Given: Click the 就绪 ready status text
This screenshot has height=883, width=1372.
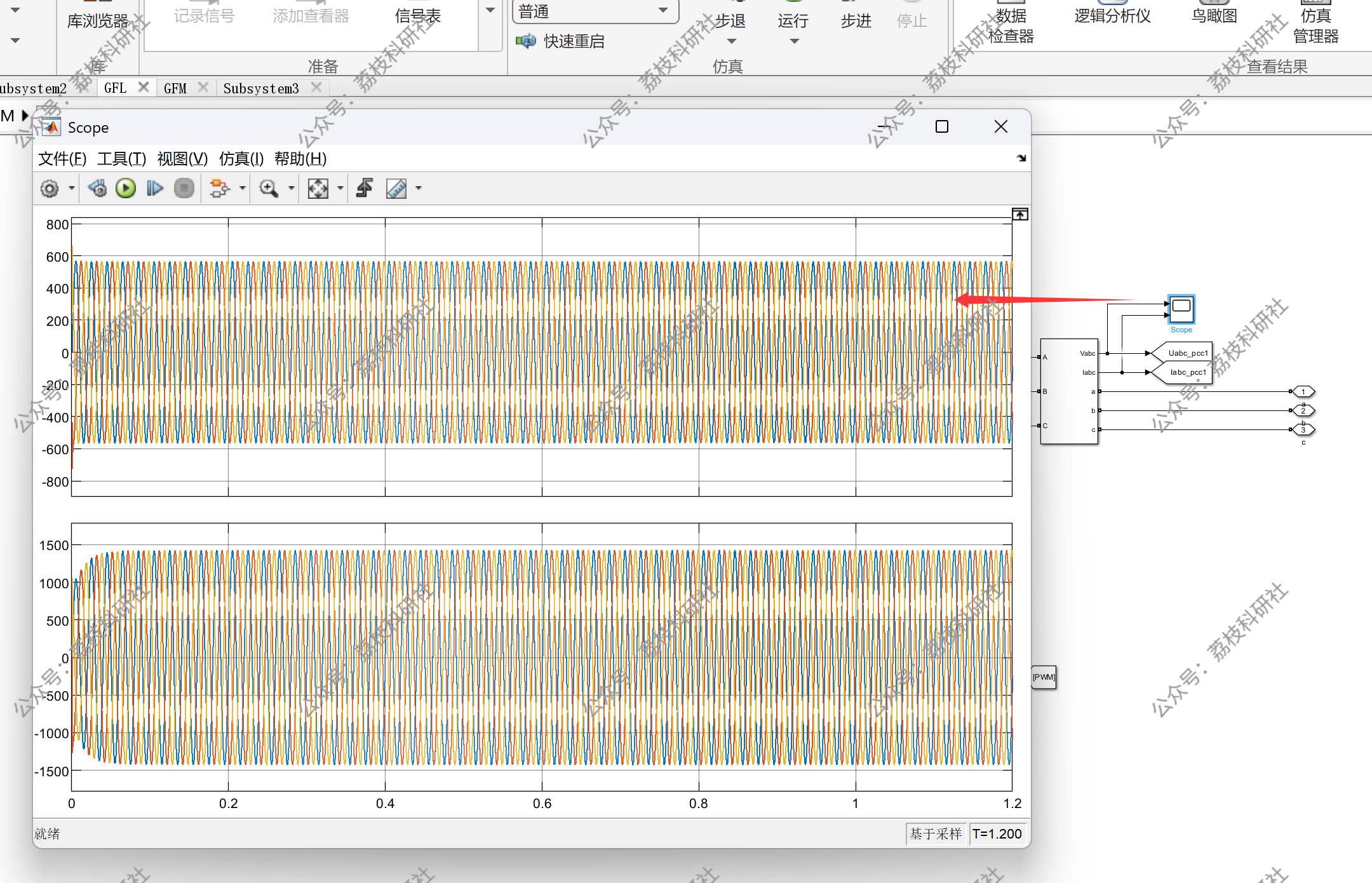Looking at the screenshot, I should click(x=47, y=833).
